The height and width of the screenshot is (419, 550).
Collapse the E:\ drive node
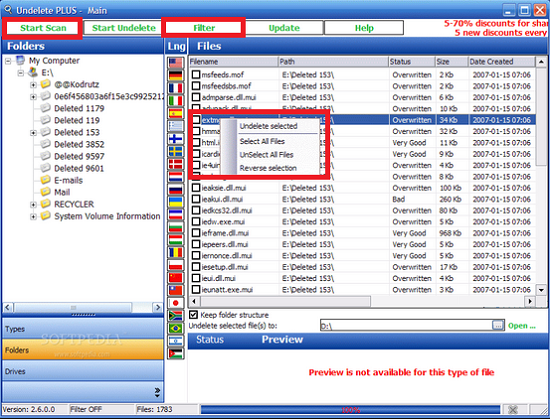click(x=21, y=73)
